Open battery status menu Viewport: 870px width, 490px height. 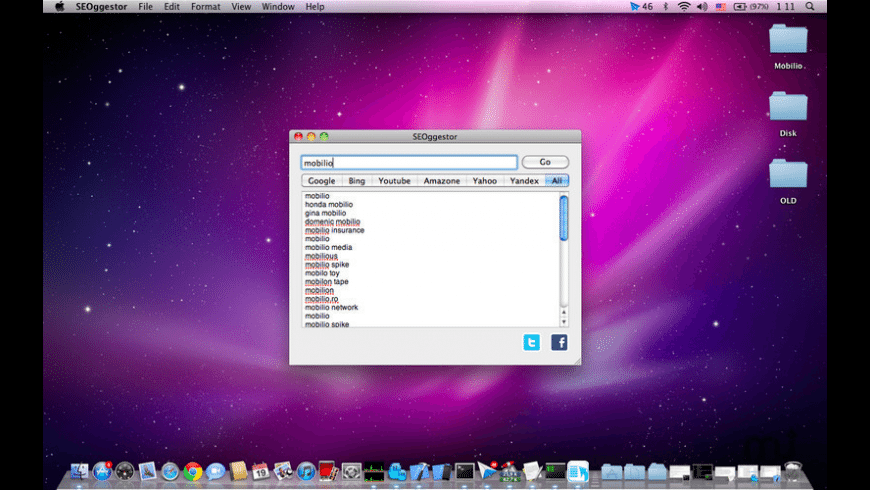tap(751, 7)
